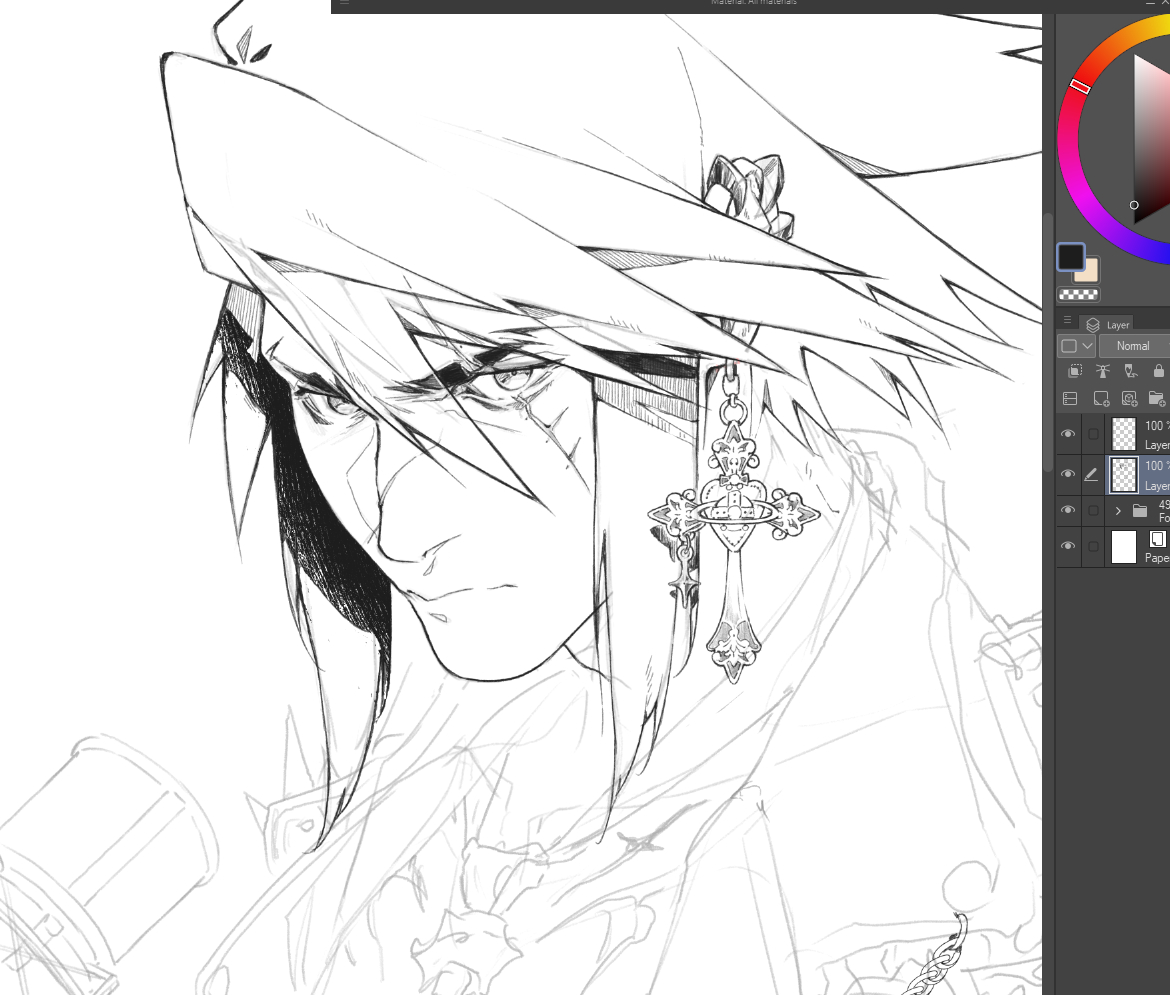Choose the transparent color swatch

1078,295
